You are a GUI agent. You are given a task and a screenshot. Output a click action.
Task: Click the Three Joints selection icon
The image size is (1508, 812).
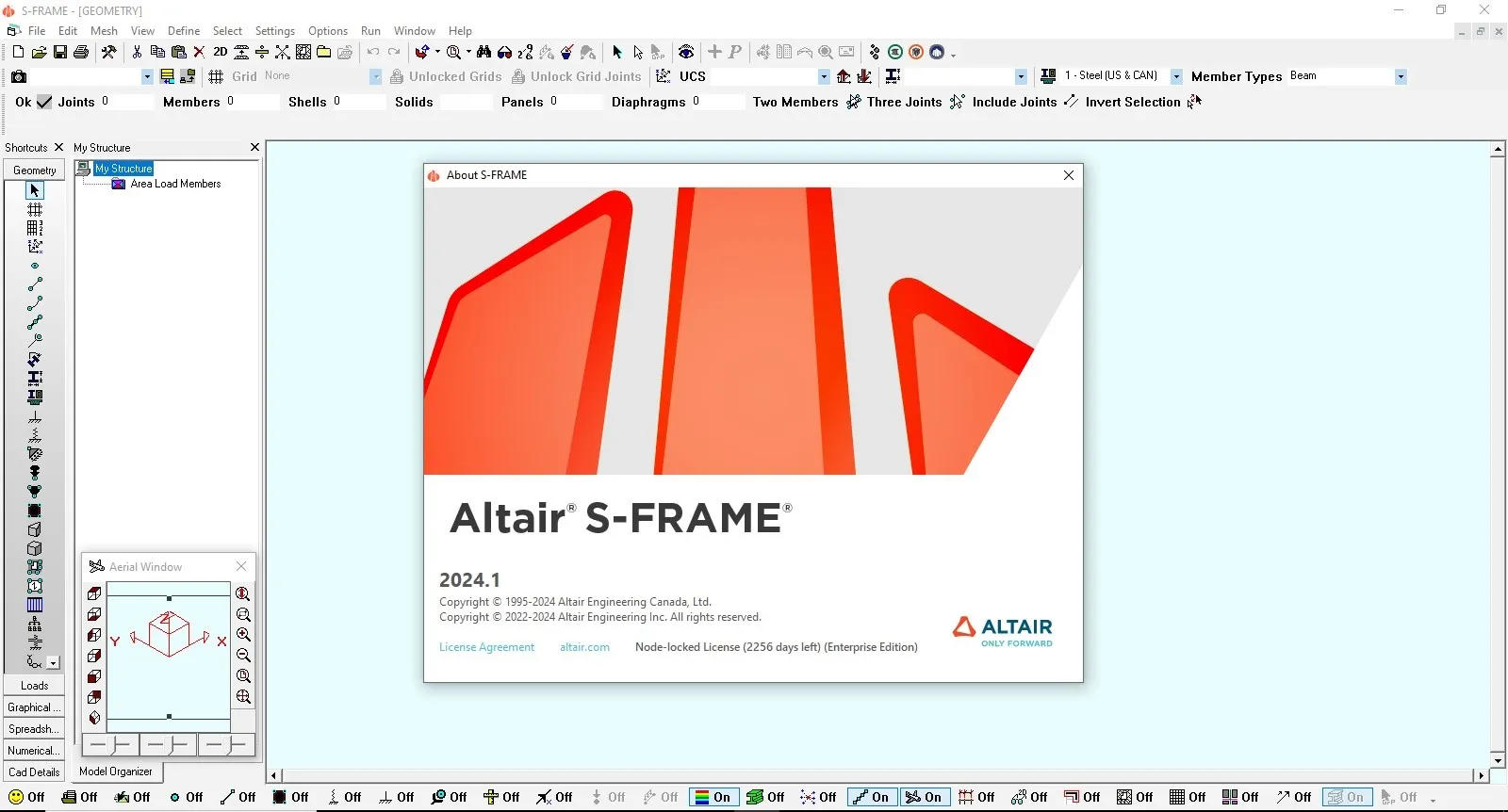click(x=958, y=102)
